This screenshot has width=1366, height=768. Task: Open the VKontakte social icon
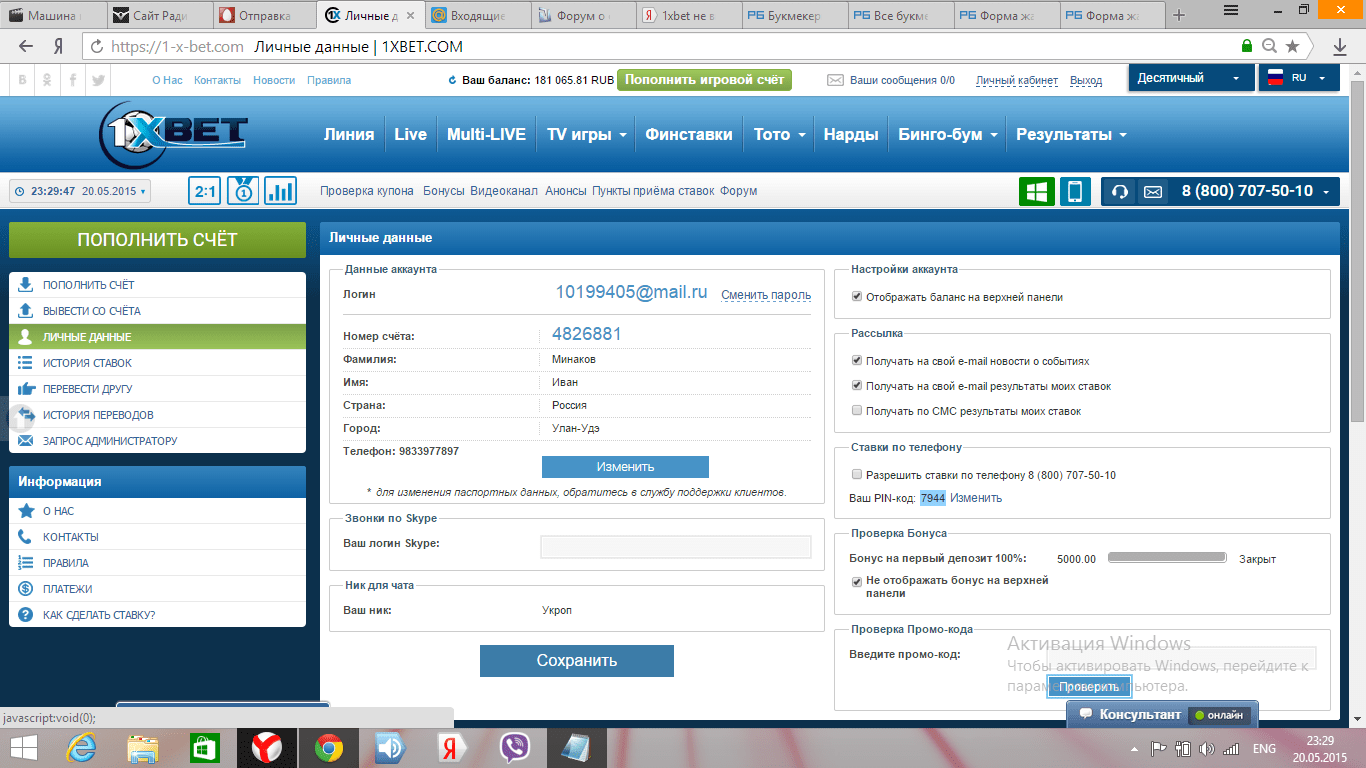[x=22, y=80]
